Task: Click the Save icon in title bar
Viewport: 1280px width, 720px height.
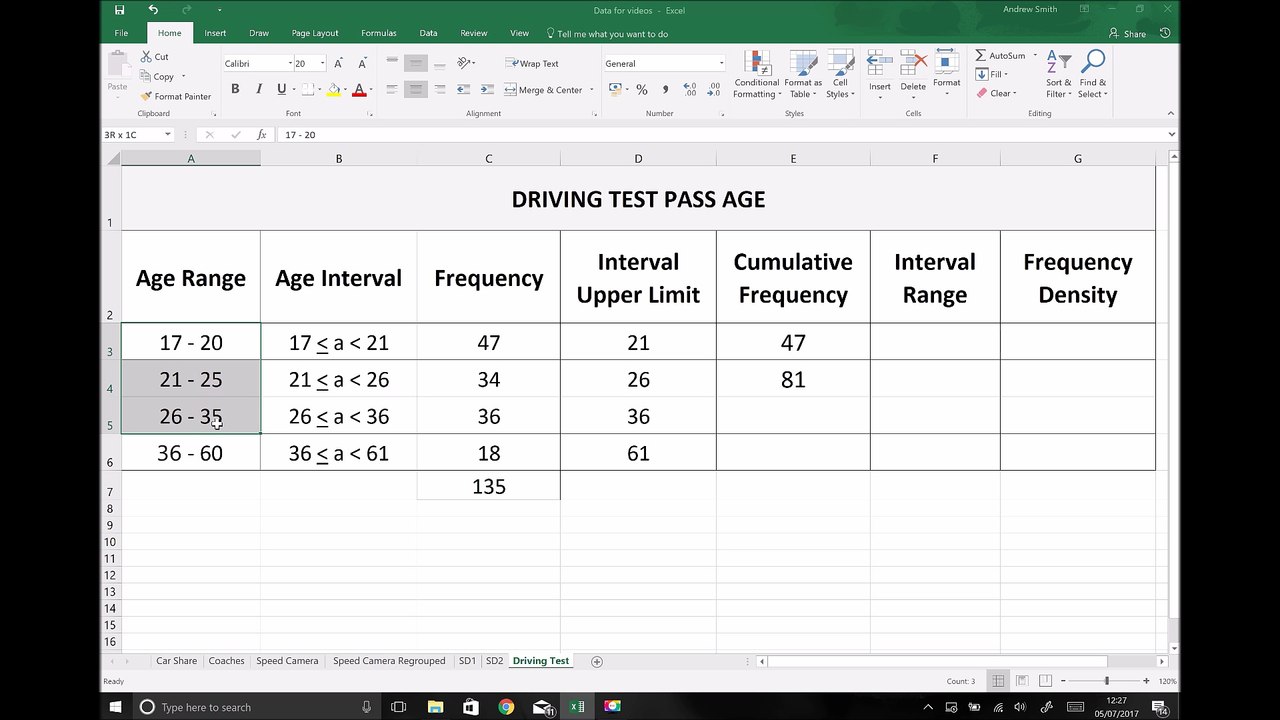Action: (120, 10)
